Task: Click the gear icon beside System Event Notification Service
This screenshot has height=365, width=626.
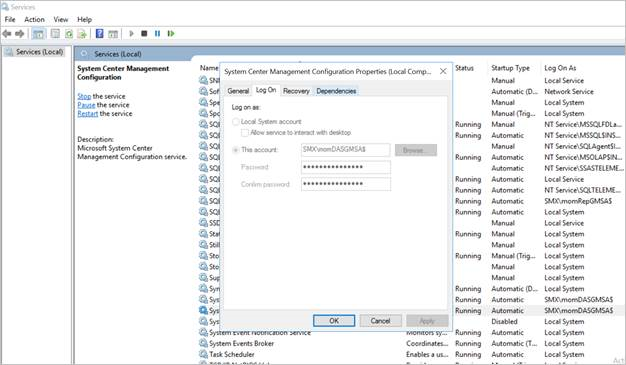Action: [203, 332]
